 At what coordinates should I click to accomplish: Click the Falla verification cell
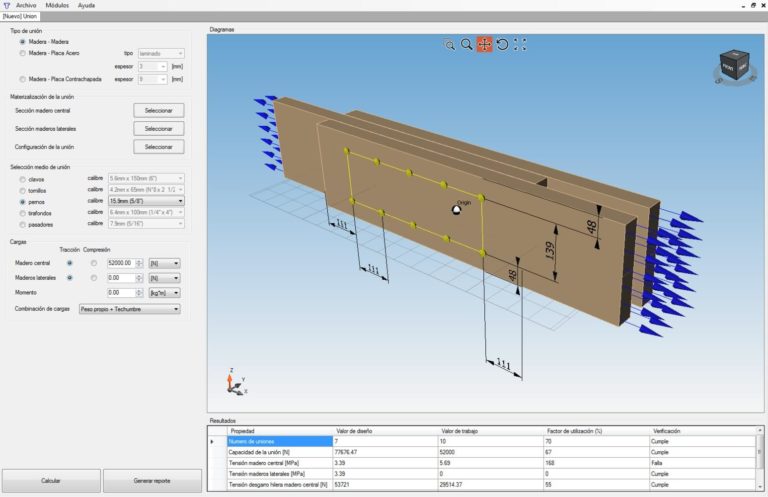pyautogui.click(x=703, y=463)
